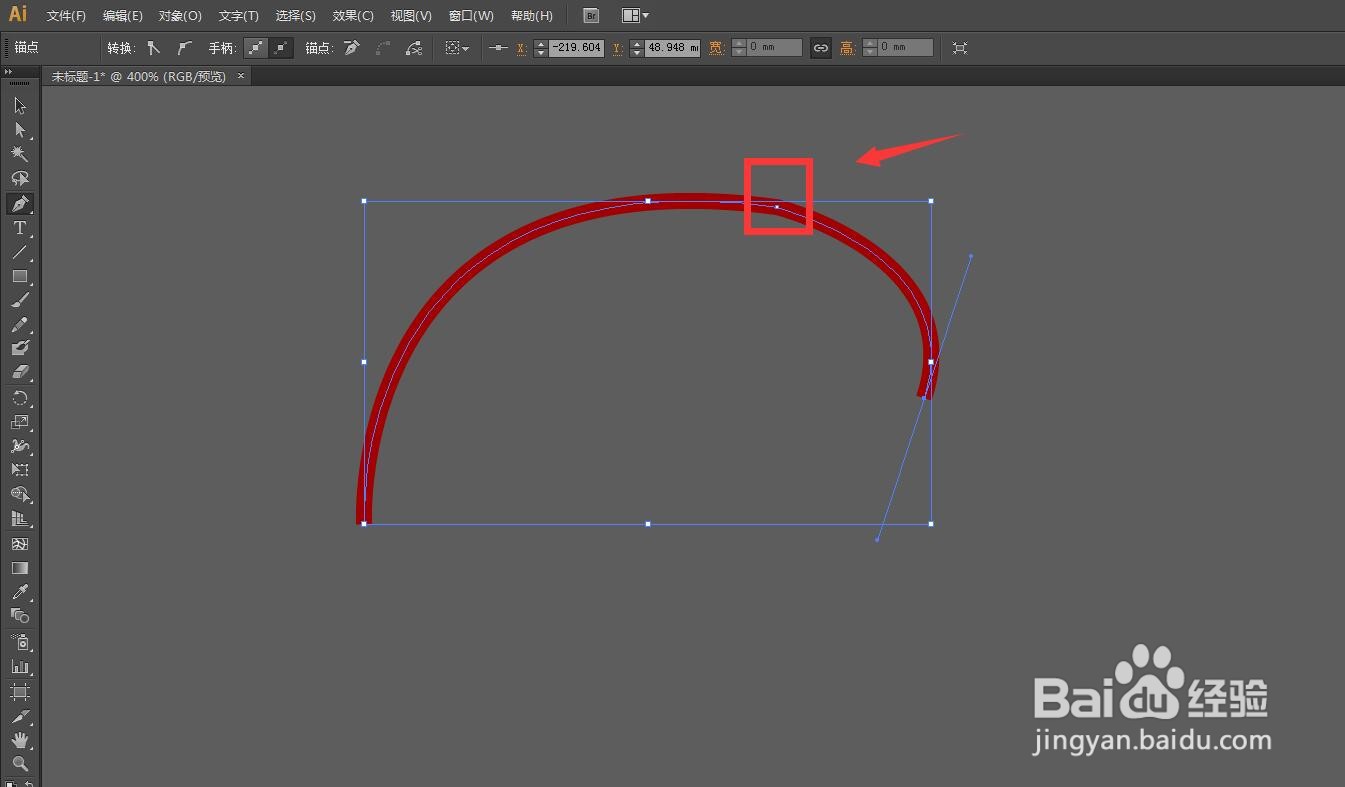
Task: Select the Rectangle tool
Action: pyautogui.click(x=20, y=276)
